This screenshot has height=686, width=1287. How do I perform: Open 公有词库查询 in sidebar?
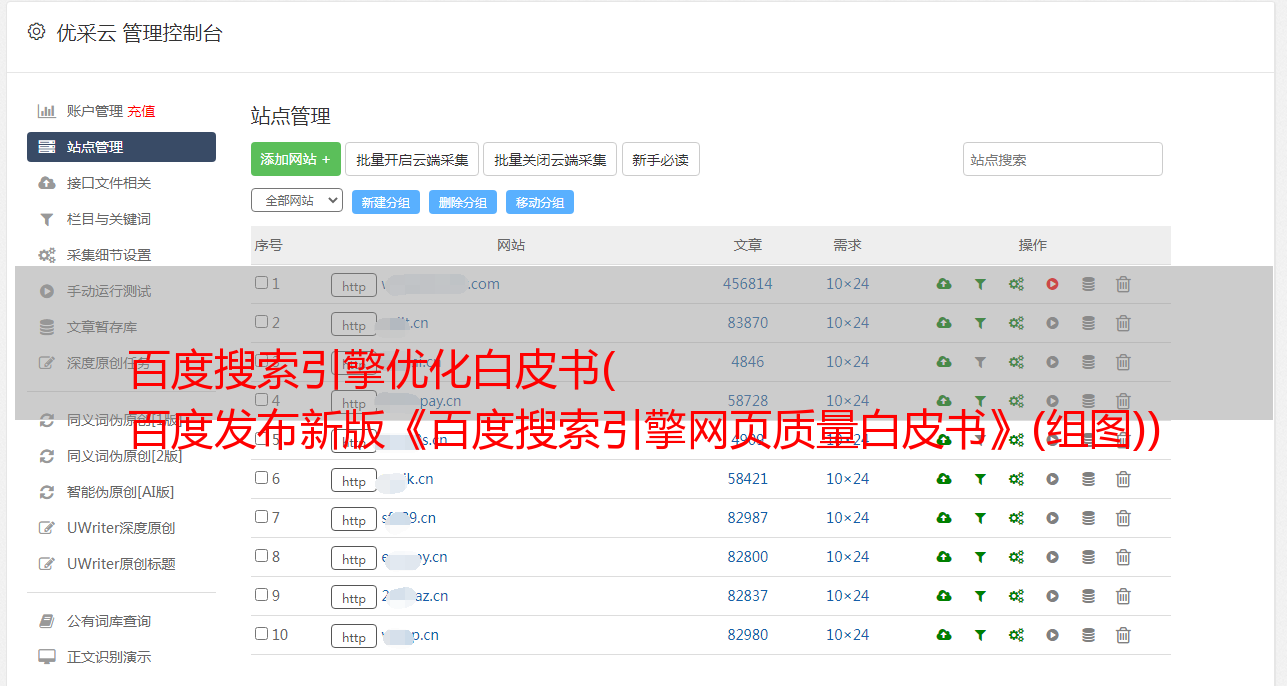[109, 621]
